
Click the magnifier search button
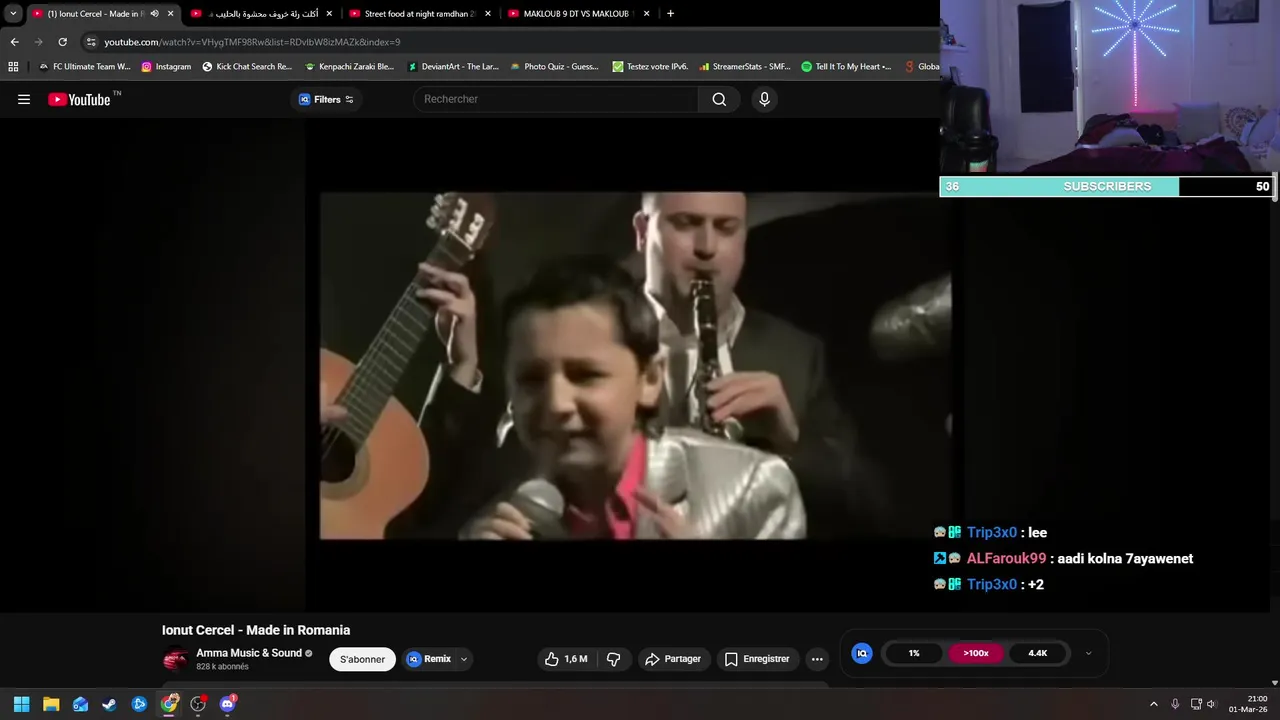tap(719, 99)
